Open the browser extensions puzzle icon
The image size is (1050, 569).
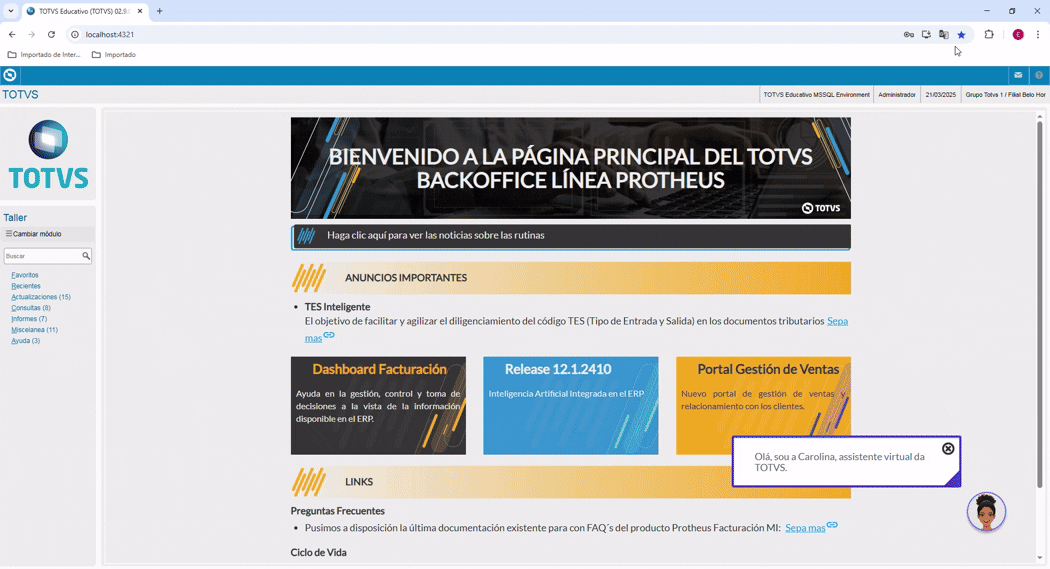tap(989, 35)
